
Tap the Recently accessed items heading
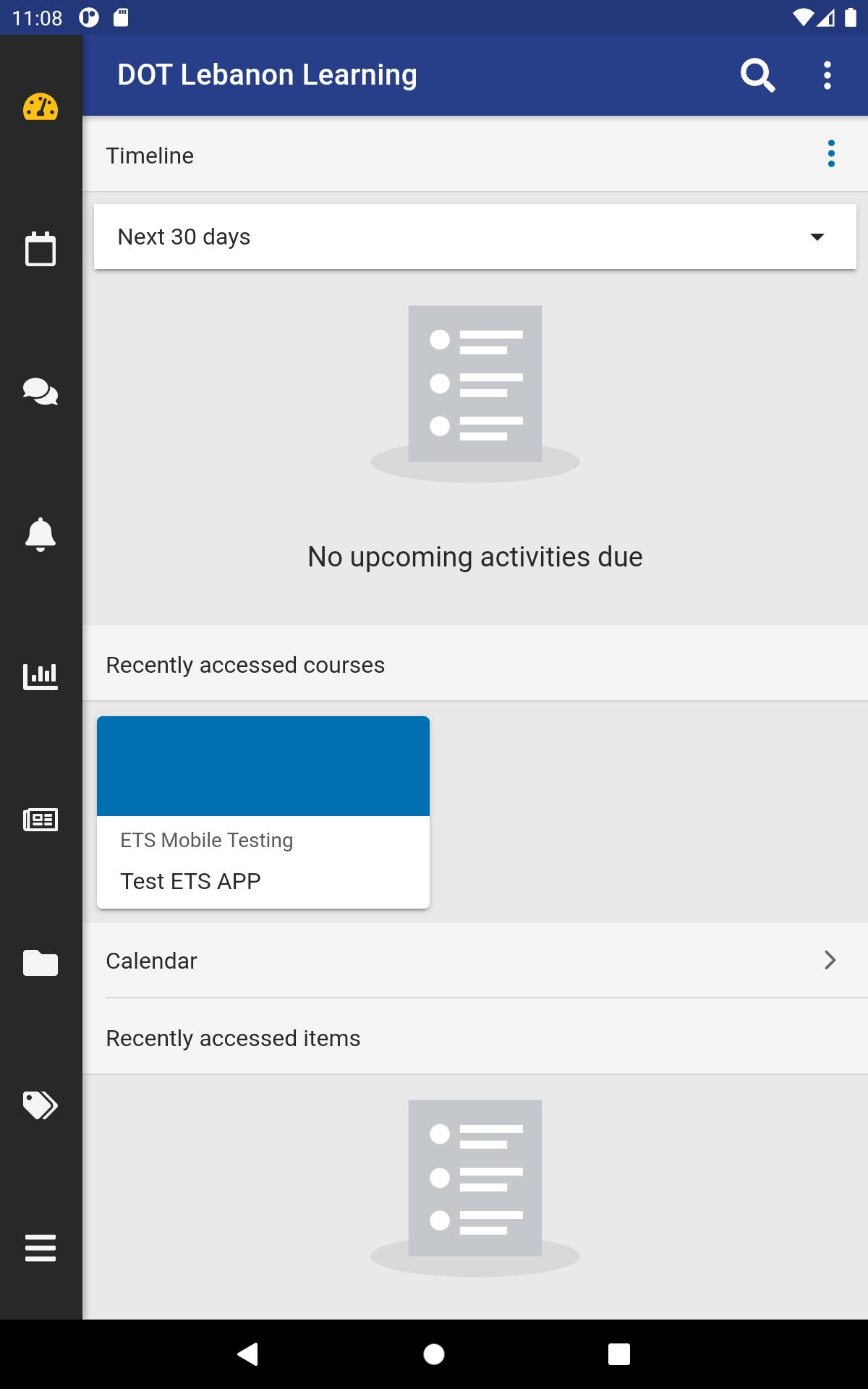[233, 1038]
